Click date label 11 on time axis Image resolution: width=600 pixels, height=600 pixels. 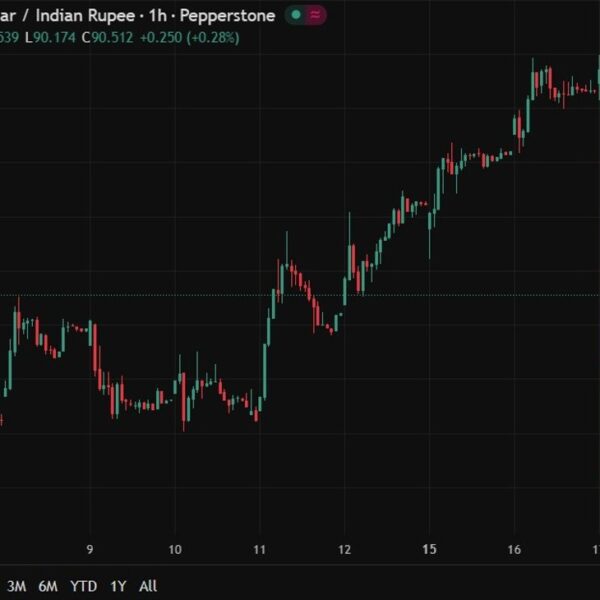259,549
